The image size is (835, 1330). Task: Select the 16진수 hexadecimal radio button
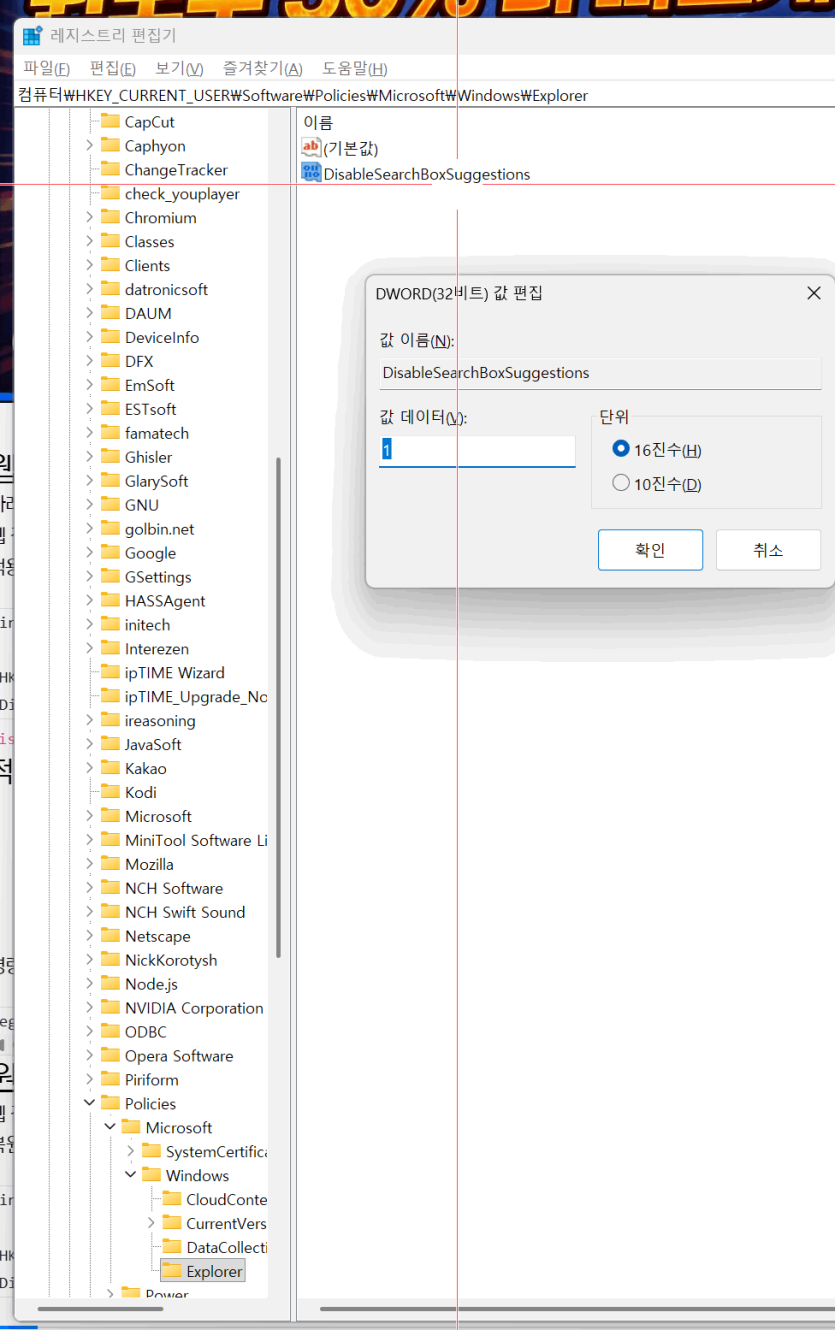coord(621,450)
